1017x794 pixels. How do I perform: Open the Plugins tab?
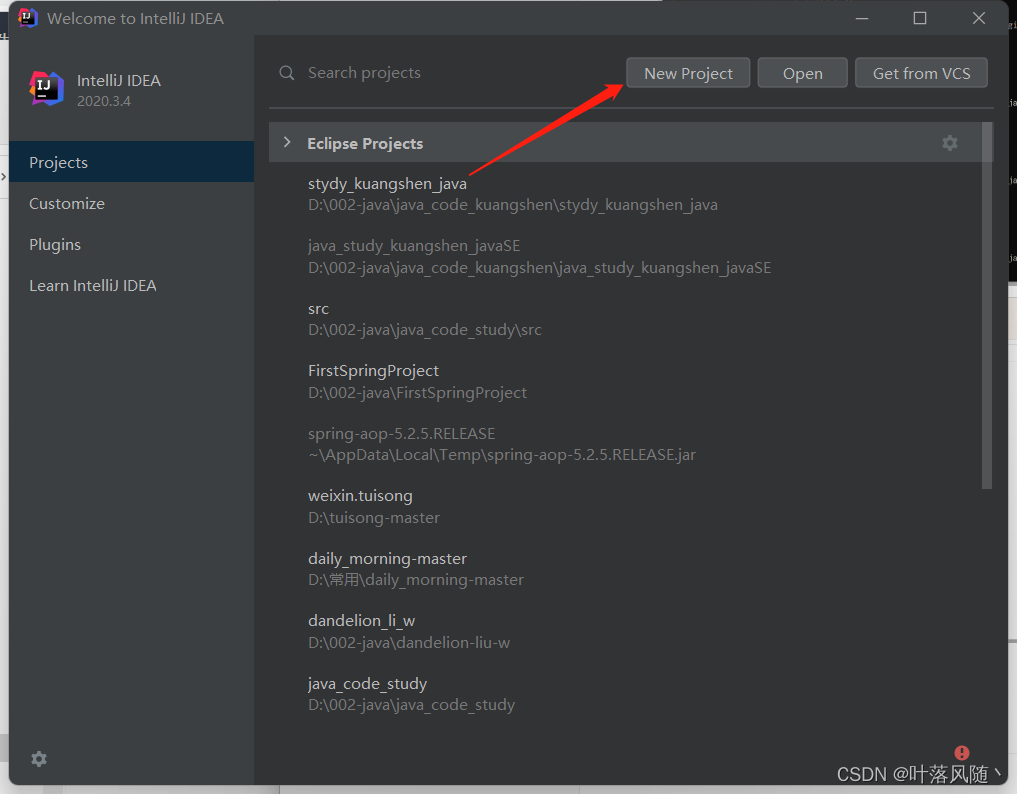click(132, 245)
